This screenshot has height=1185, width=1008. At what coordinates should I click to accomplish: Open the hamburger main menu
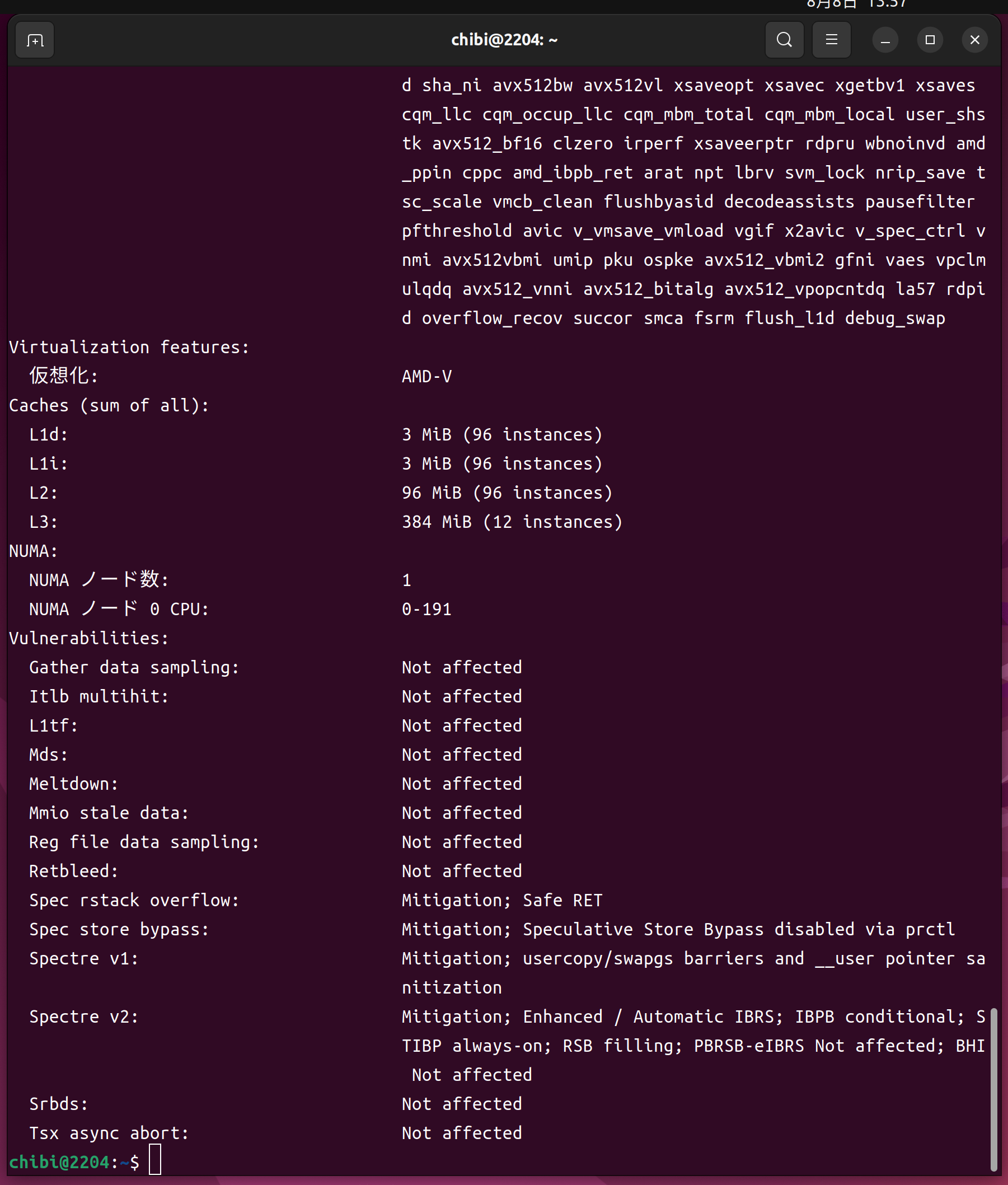832,40
